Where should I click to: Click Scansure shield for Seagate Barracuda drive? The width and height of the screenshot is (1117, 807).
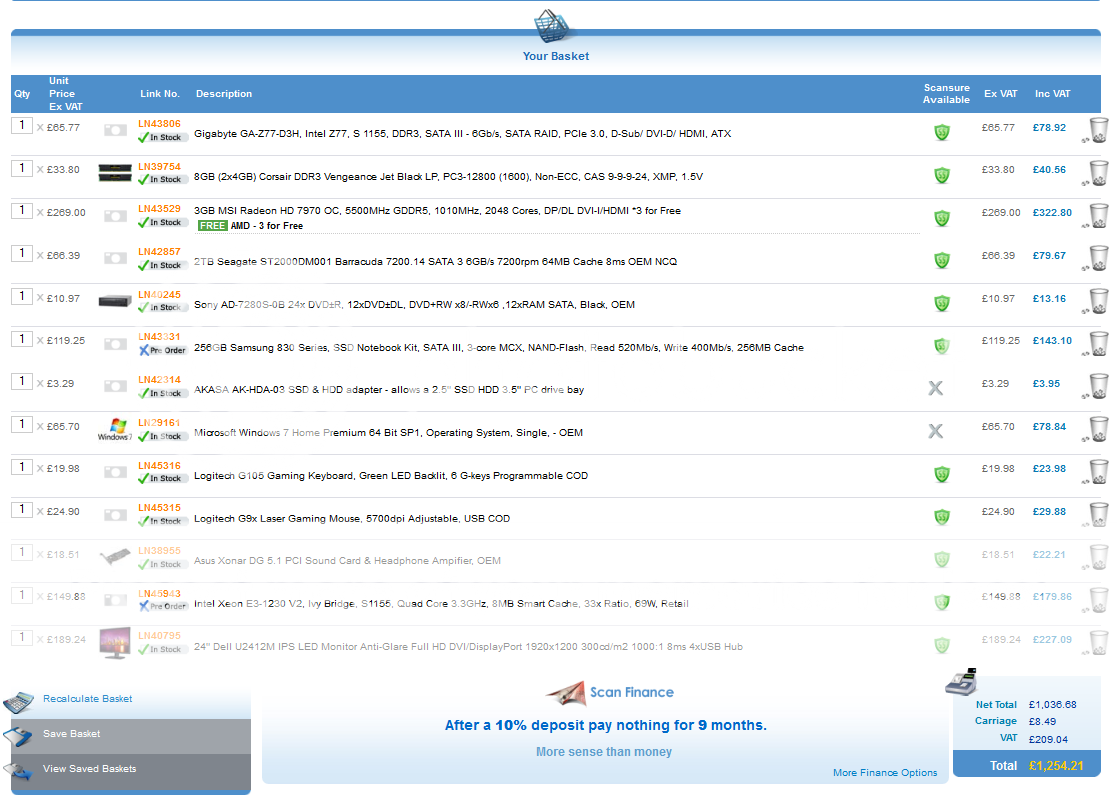pos(941,260)
